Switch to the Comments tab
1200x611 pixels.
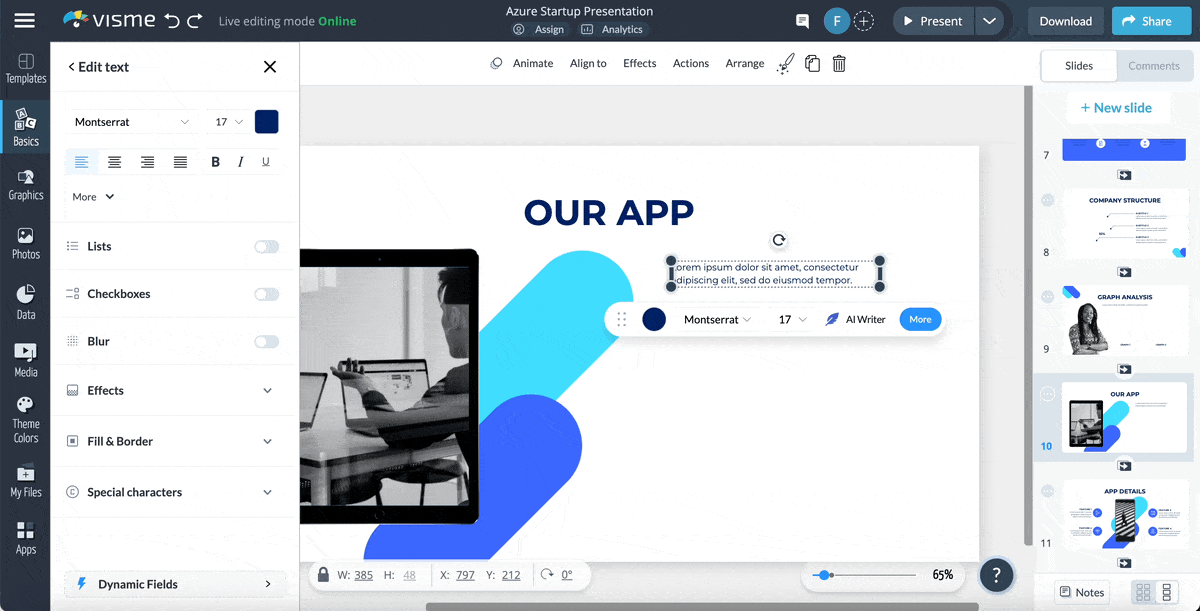tap(1154, 66)
